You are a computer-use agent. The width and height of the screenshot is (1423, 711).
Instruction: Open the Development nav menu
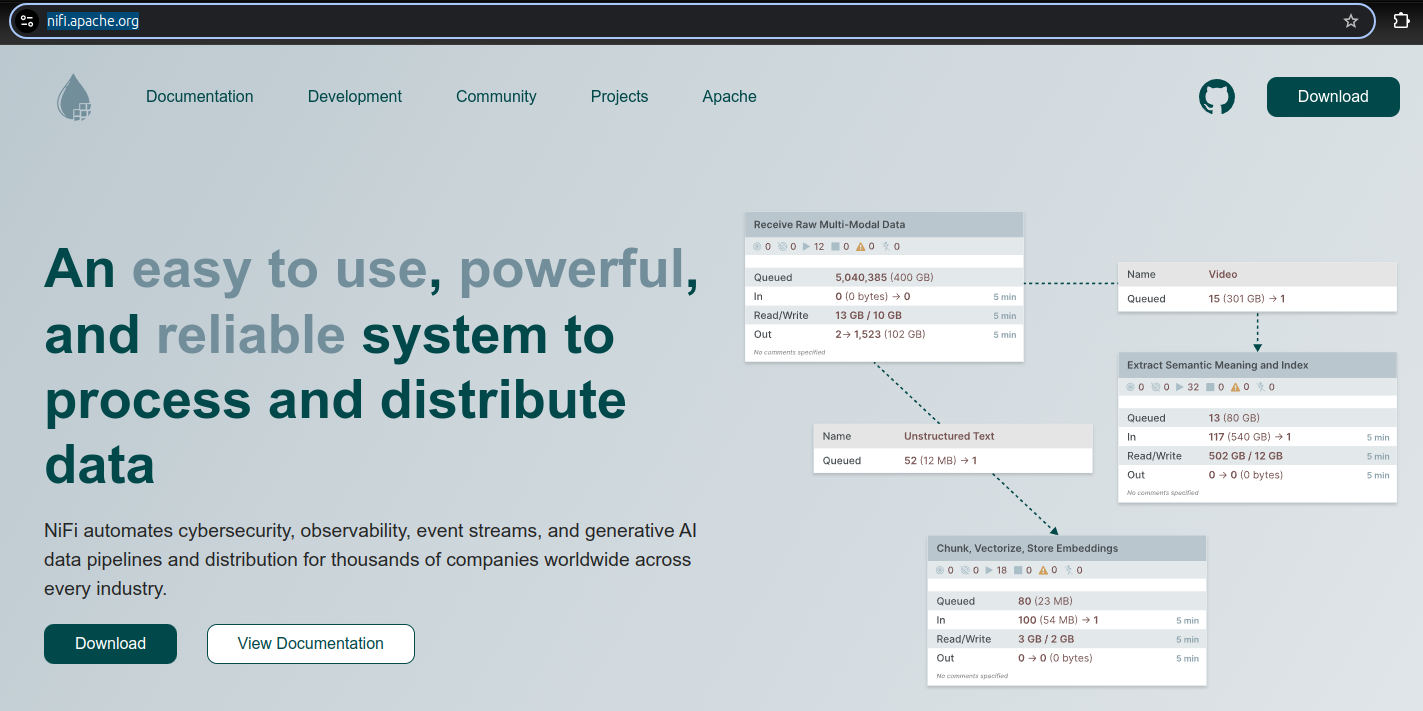(x=355, y=97)
